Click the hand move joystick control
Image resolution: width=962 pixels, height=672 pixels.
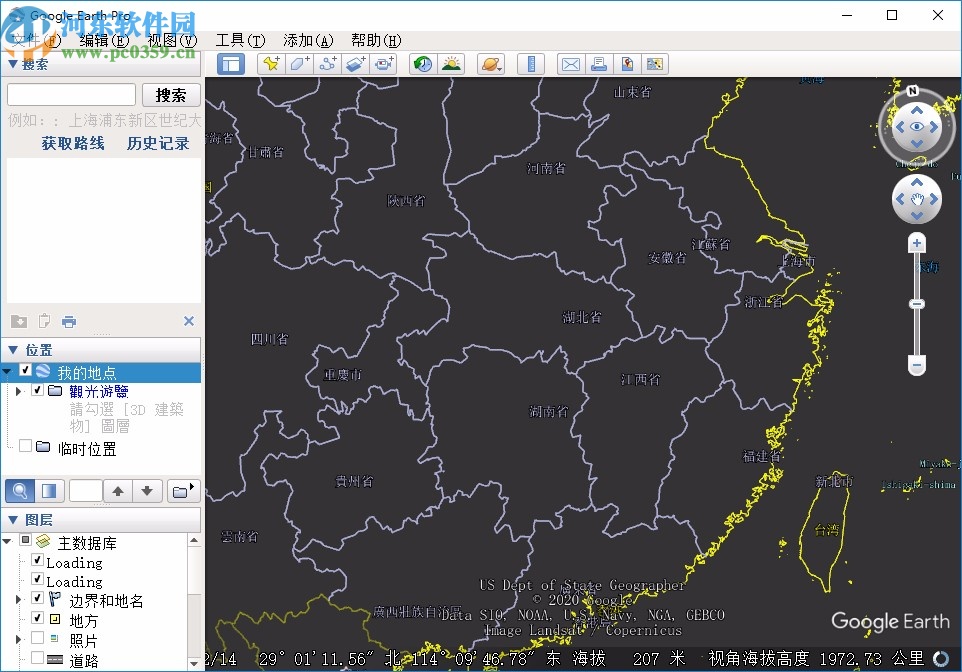[x=917, y=199]
